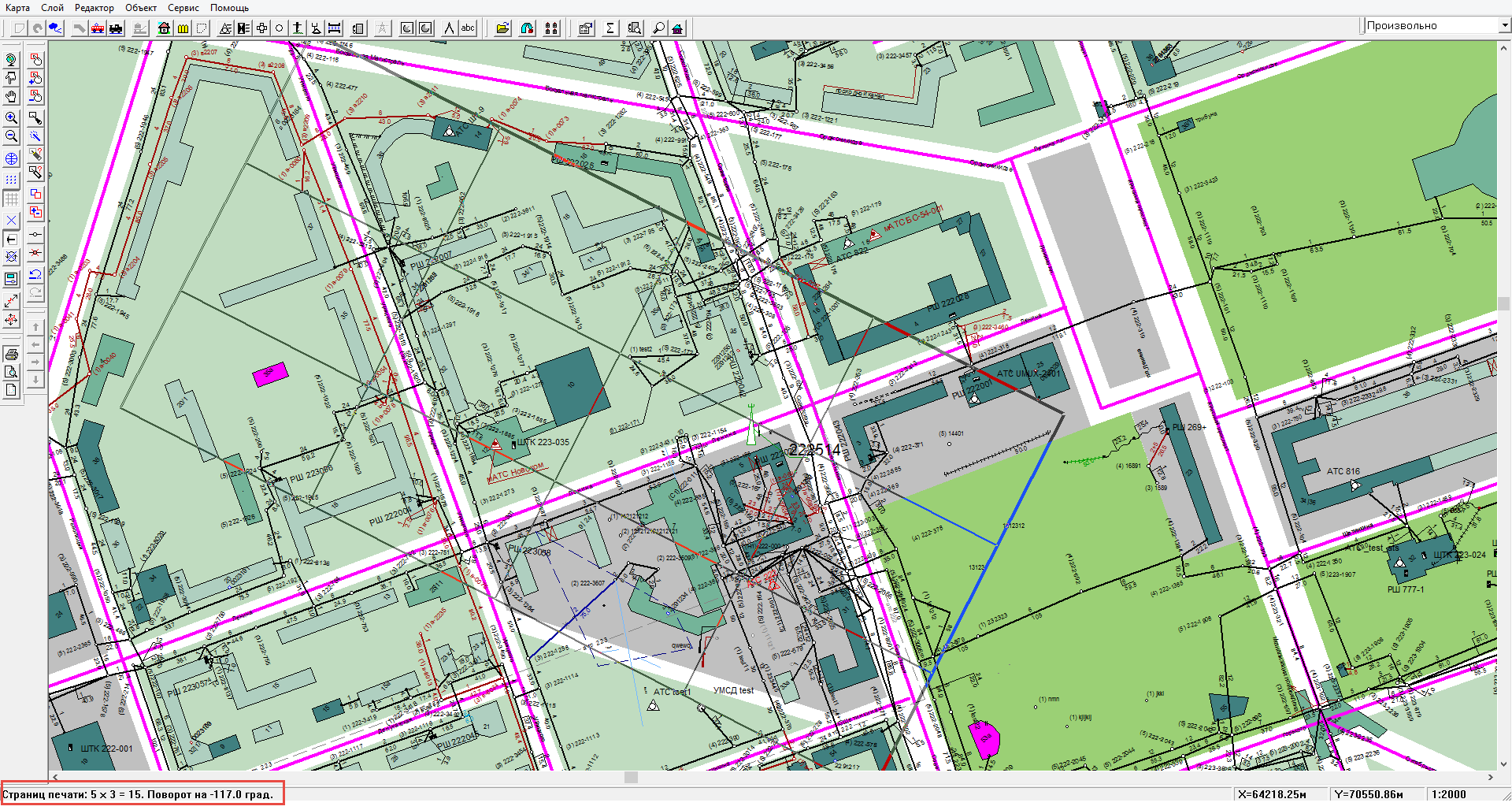
Task: Click the right arrow button in left panel
Action: click(x=35, y=362)
